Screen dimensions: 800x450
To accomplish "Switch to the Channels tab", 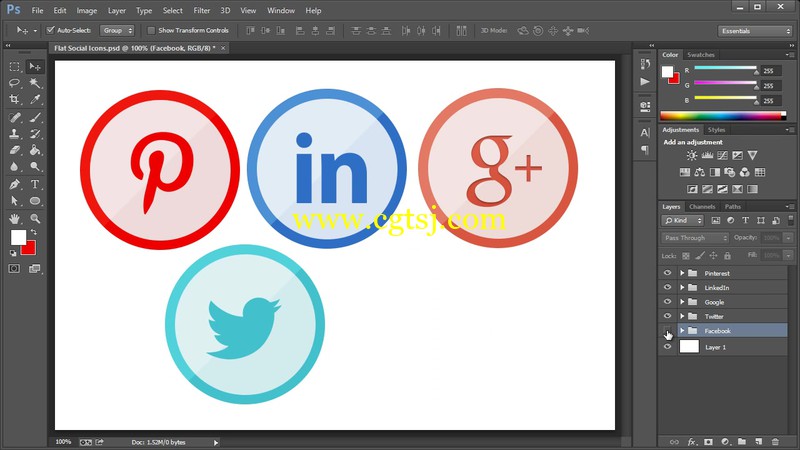I will [702, 207].
